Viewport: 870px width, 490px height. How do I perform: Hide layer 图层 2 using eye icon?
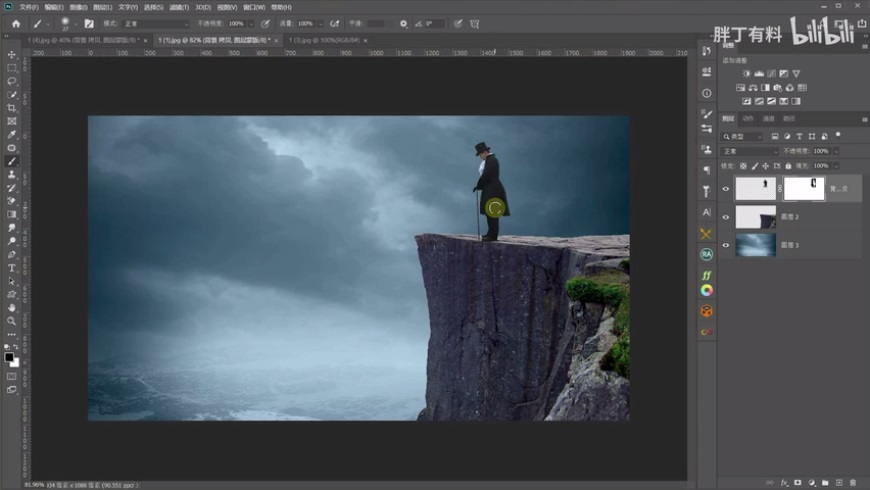tap(727, 217)
